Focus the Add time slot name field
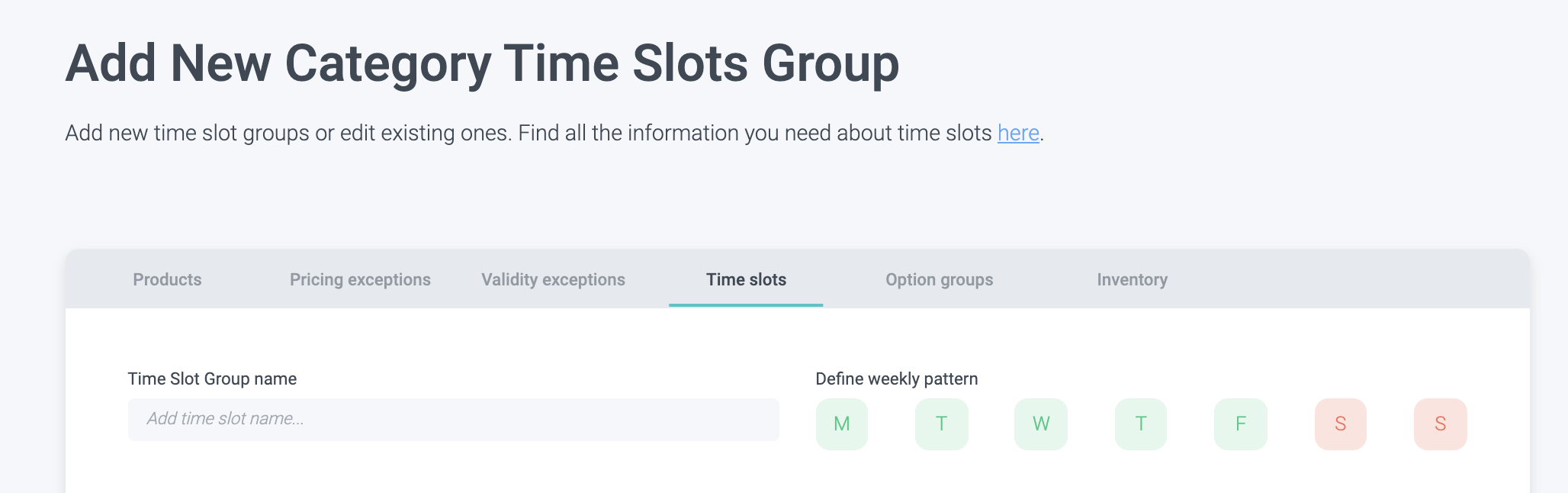 453,419
